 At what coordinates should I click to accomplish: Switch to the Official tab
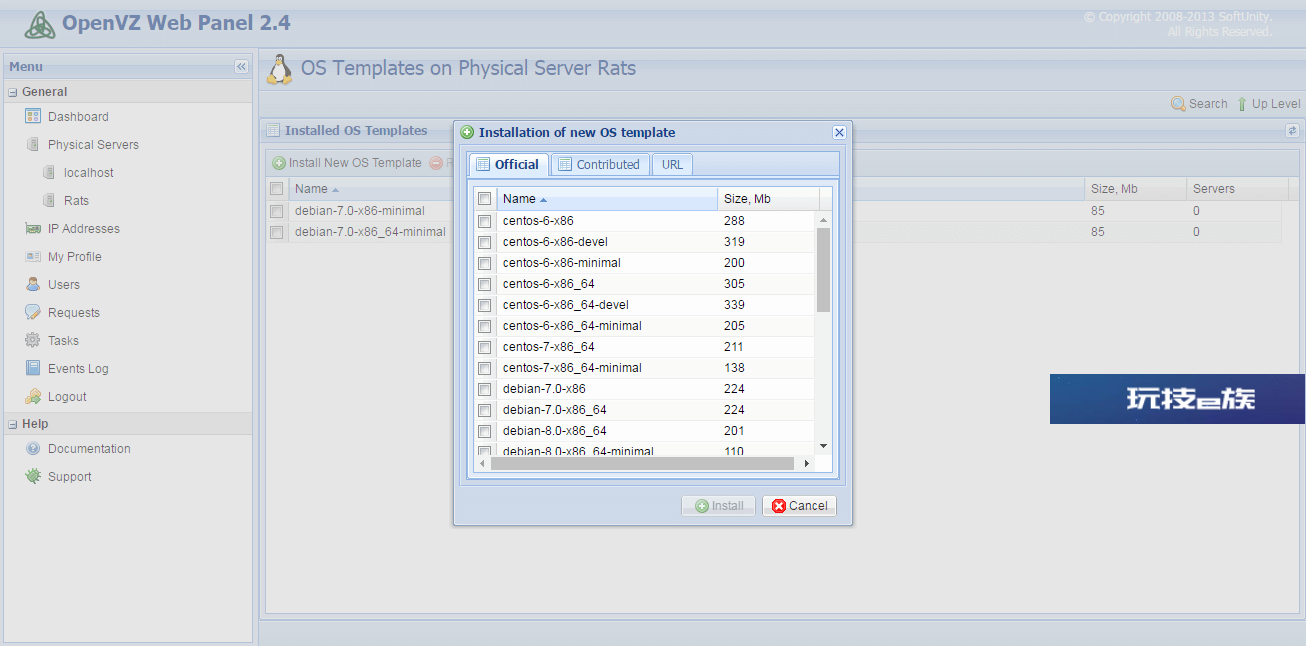509,164
